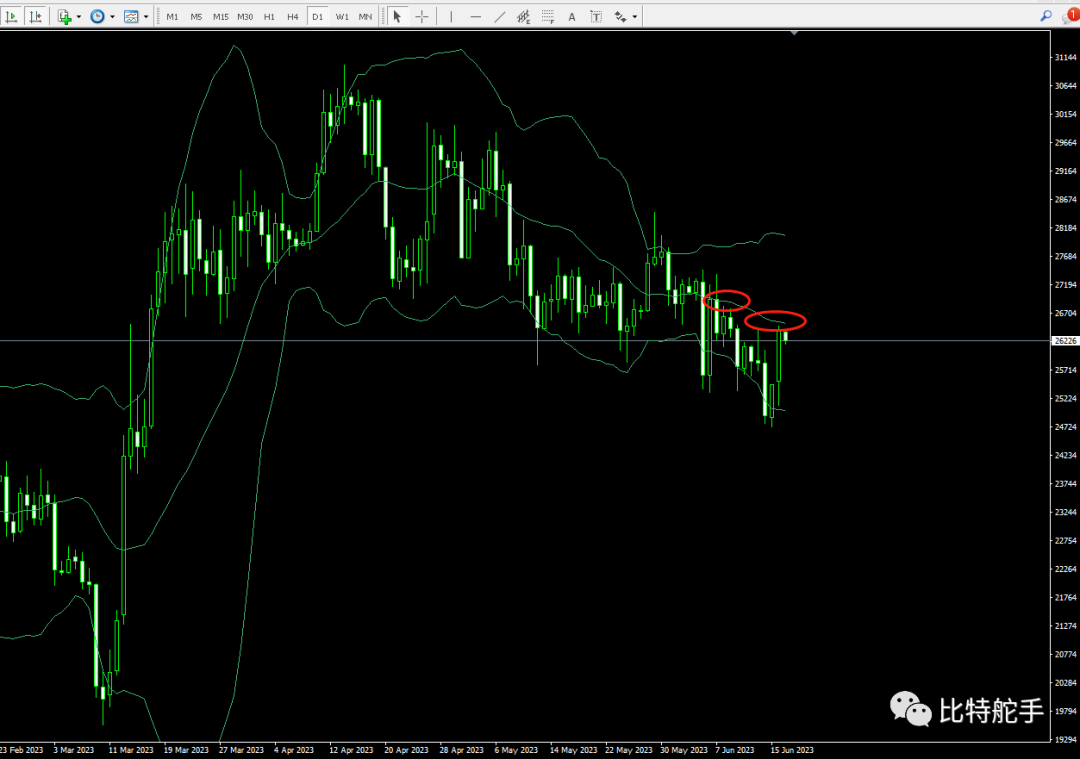This screenshot has width=1080, height=759.
Task: Switch to W1 weekly timeframe
Action: tap(342, 17)
